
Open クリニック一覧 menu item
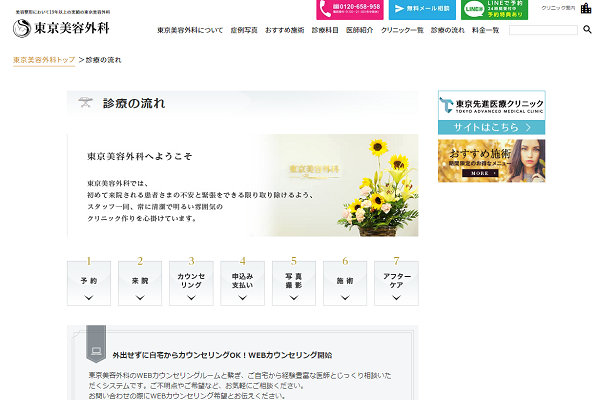pos(402,30)
